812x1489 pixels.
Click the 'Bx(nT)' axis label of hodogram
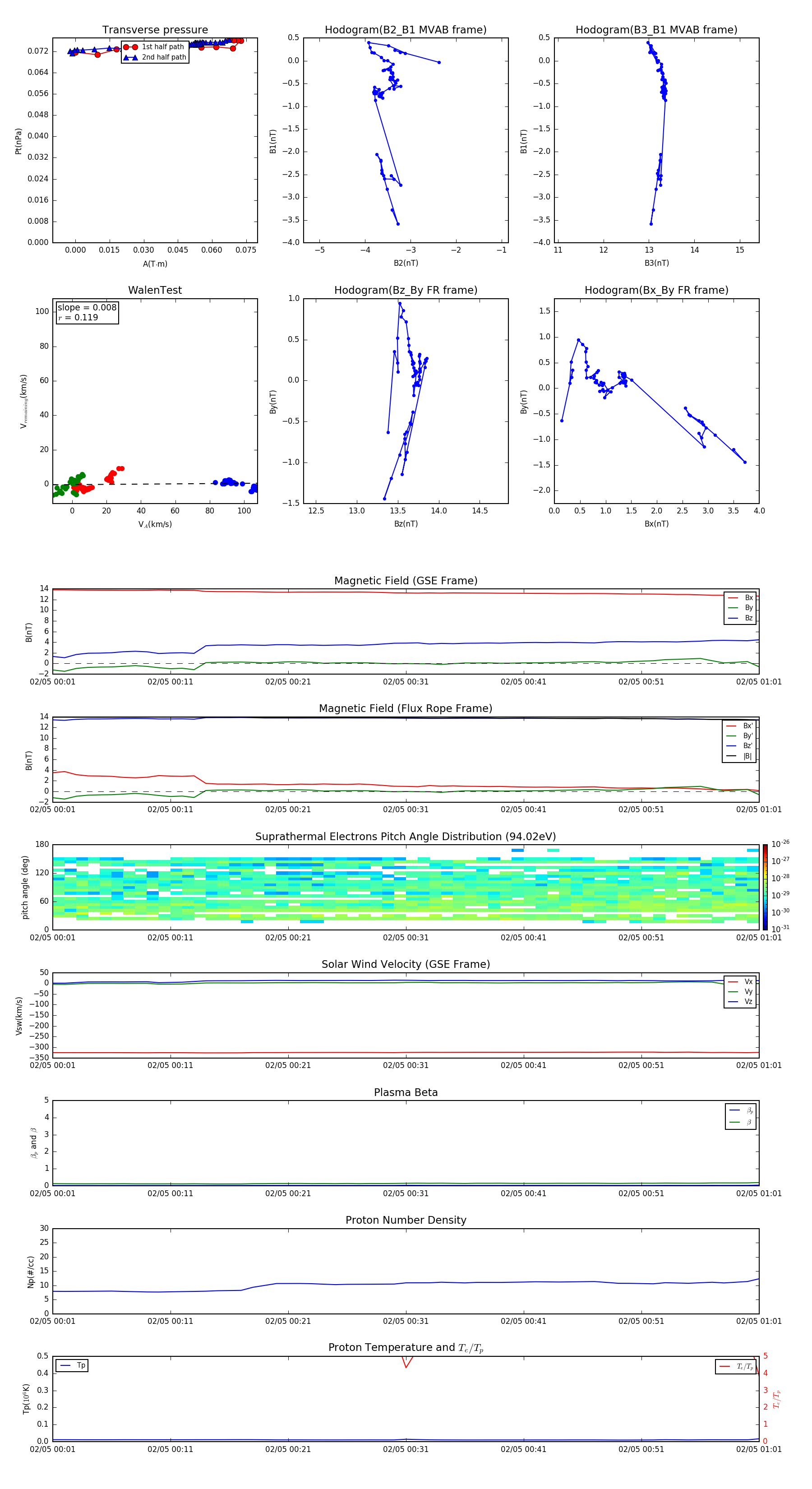(656, 524)
